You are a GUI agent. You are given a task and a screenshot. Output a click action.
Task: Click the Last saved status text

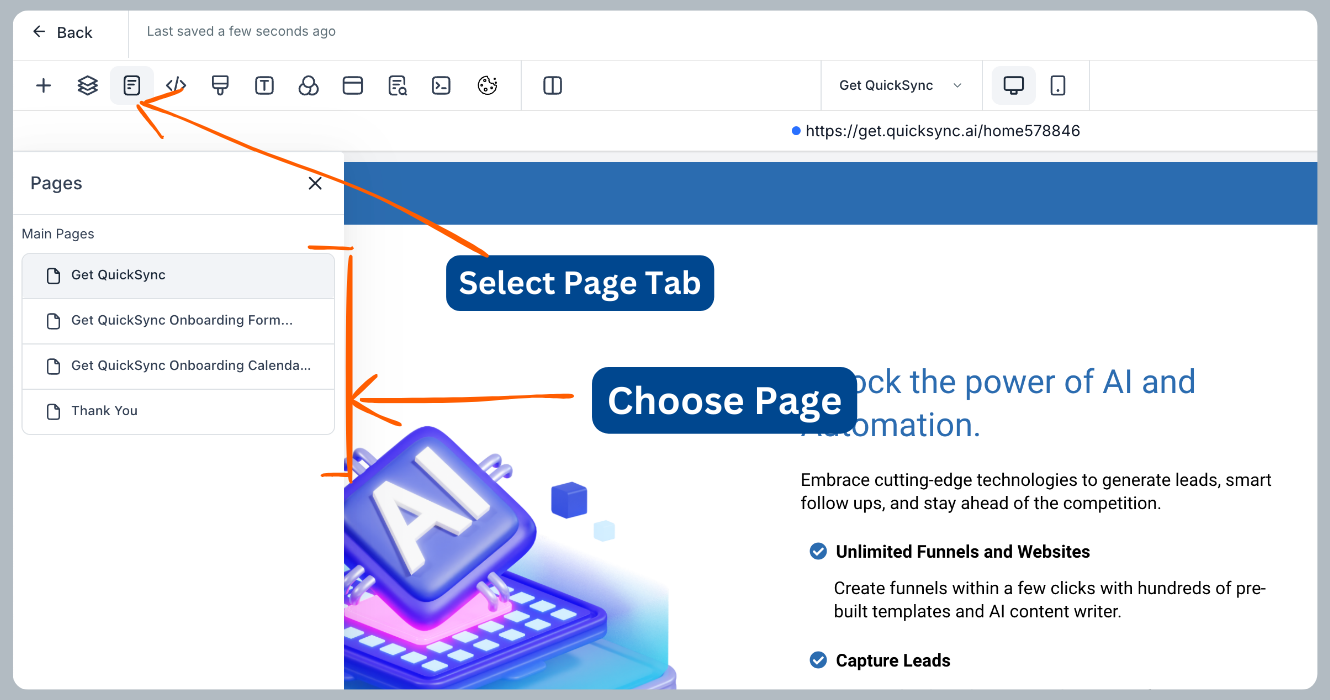click(x=241, y=32)
